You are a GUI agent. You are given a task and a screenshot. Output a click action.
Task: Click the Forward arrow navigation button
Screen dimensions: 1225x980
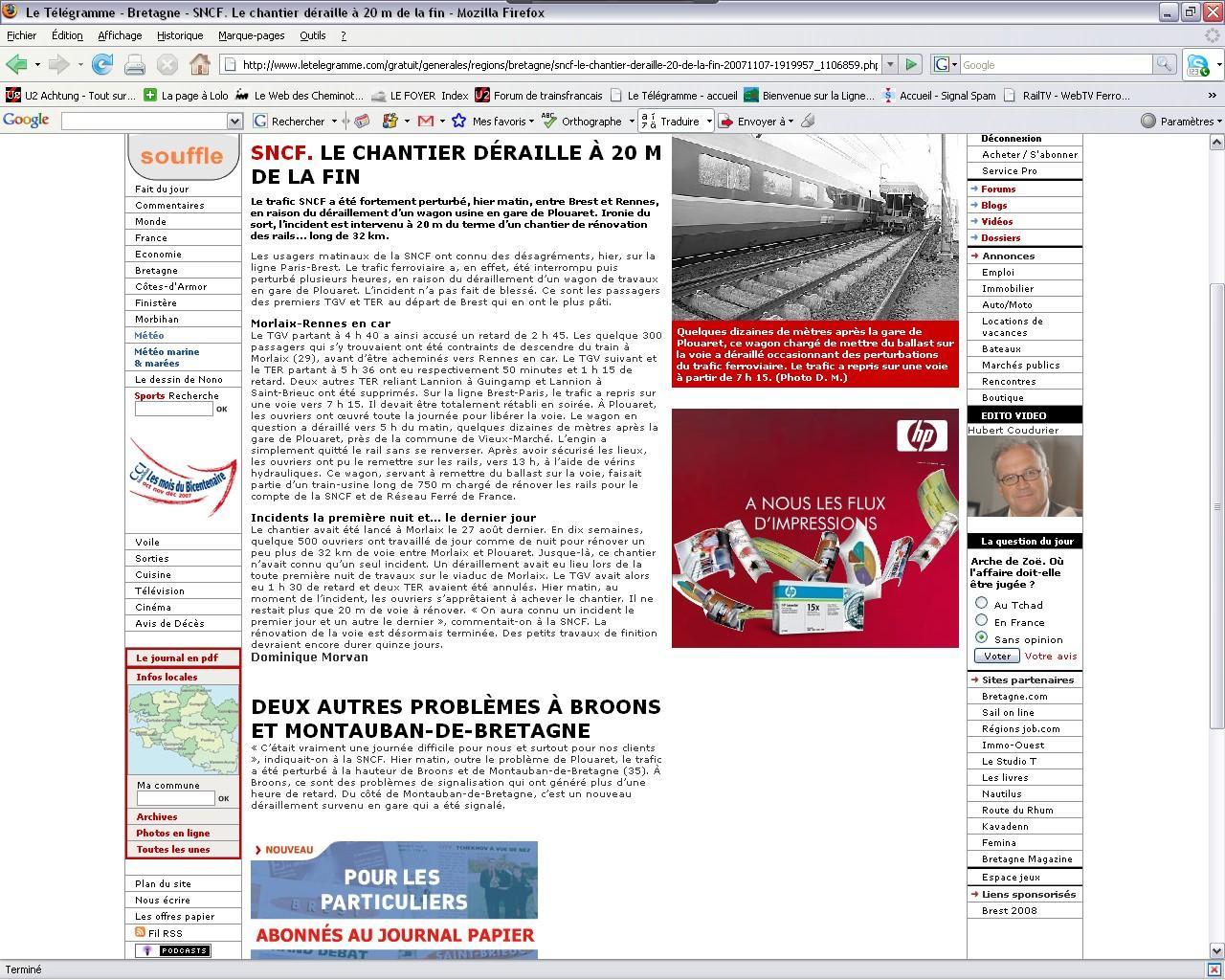[58, 64]
